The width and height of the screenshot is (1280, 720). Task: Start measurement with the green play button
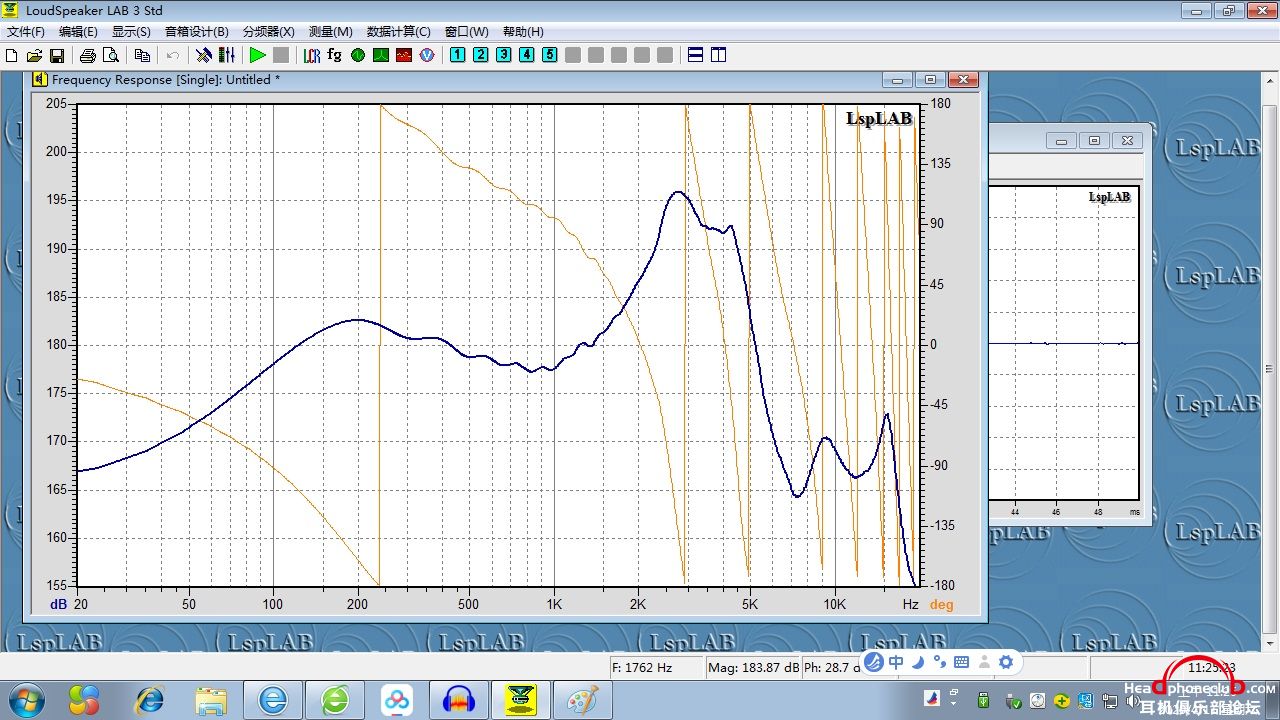point(258,55)
